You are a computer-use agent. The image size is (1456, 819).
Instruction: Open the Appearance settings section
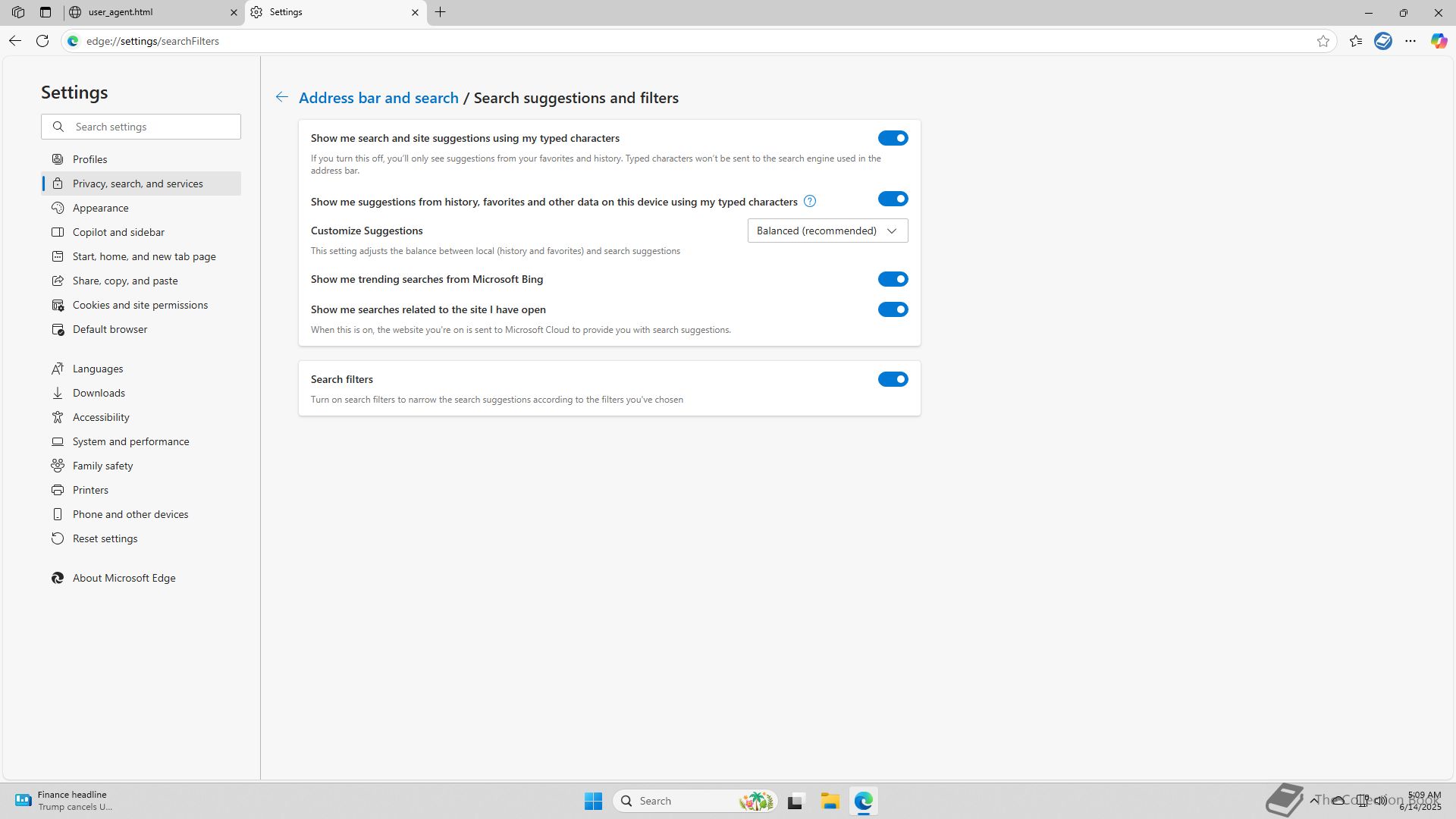100,208
